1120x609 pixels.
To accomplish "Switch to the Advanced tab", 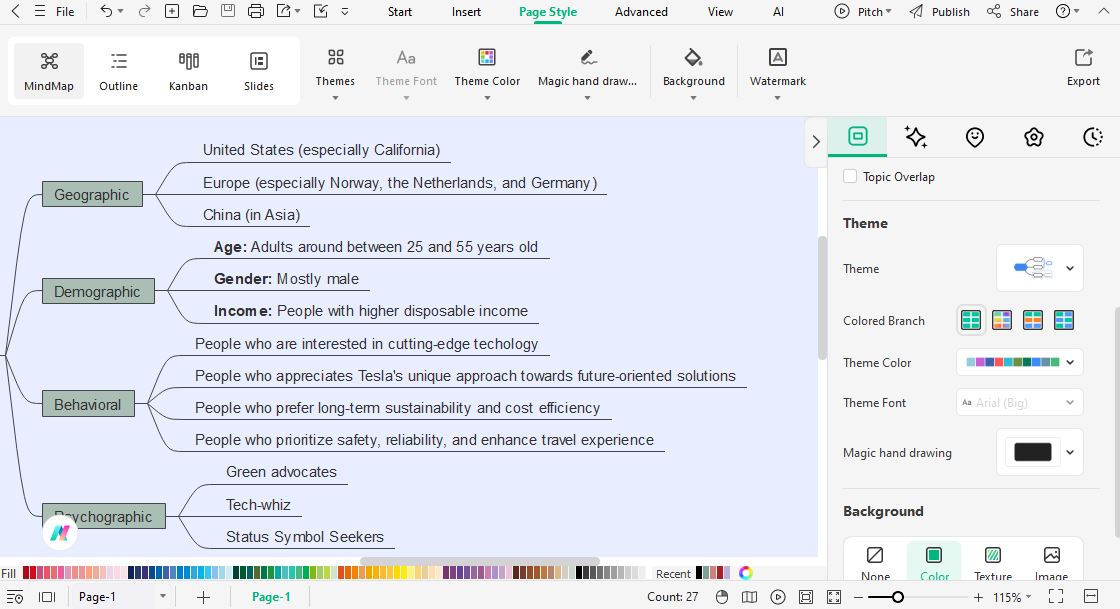I will point(641,11).
